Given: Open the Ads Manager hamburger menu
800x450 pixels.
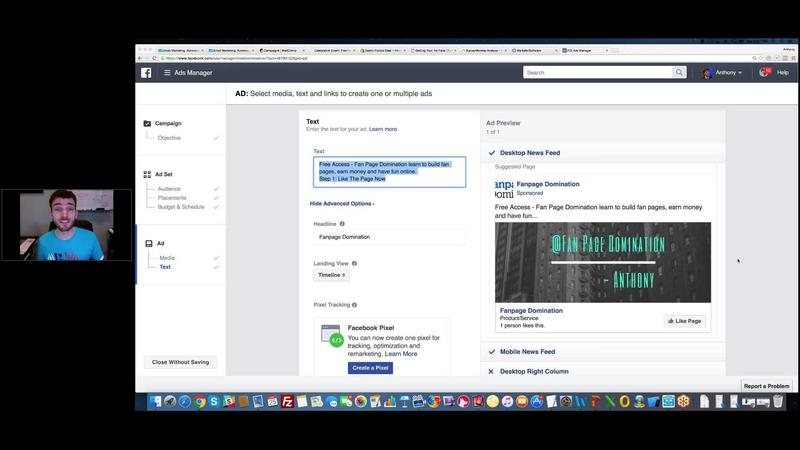Looking at the screenshot, I should pos(167,73).
